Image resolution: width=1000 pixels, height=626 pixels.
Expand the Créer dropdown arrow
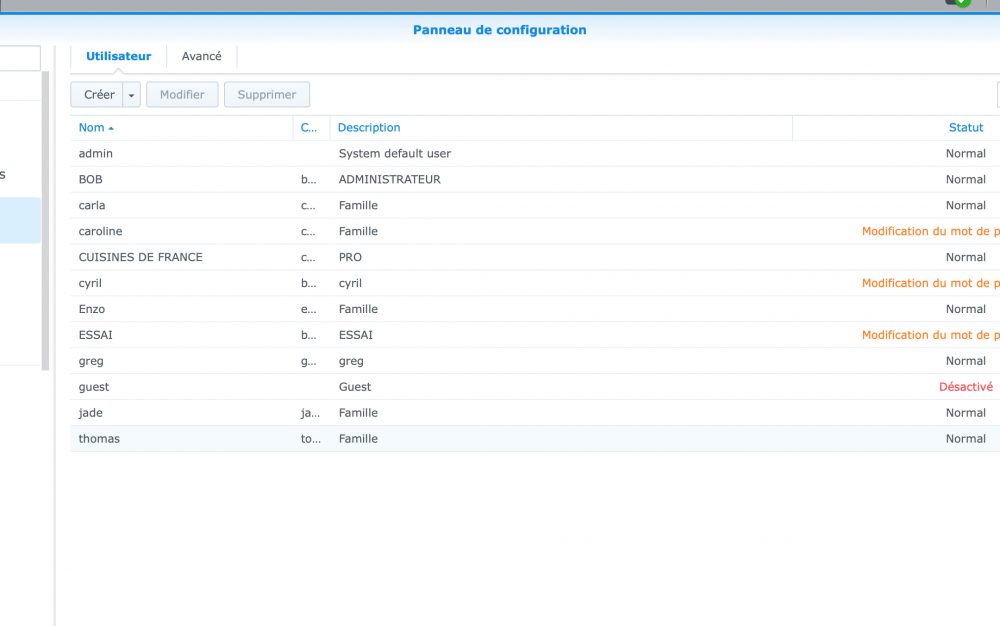pyautogui.click(x=131, y=95)
